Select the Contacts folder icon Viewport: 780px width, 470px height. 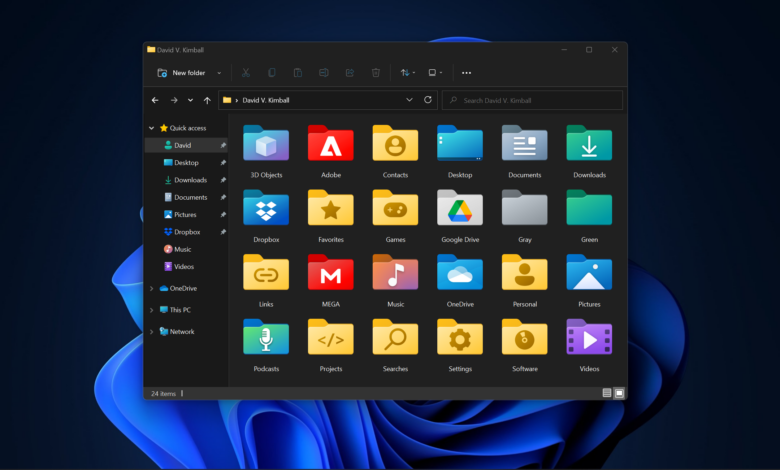pos(395,143)
